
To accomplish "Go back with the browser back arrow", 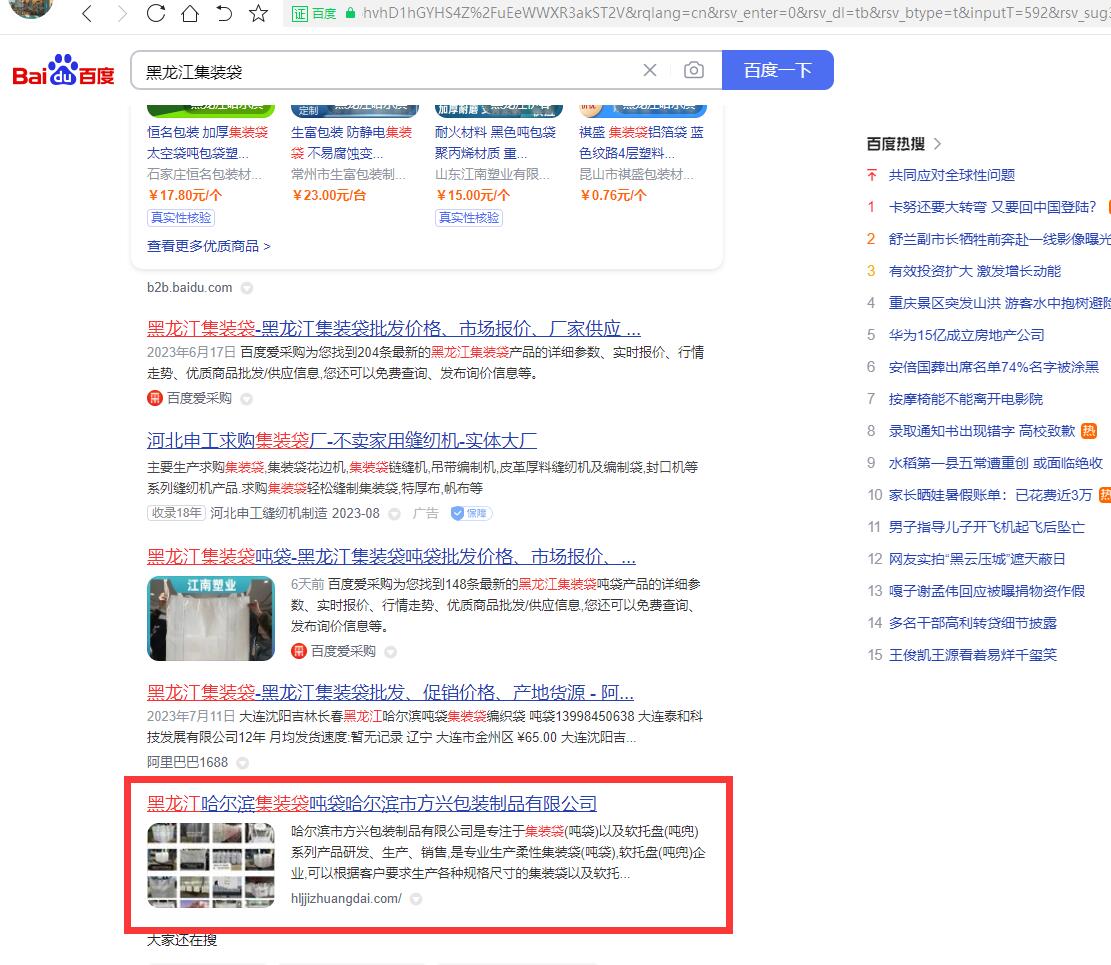I will pyautogui.click(x=87, y=13).
